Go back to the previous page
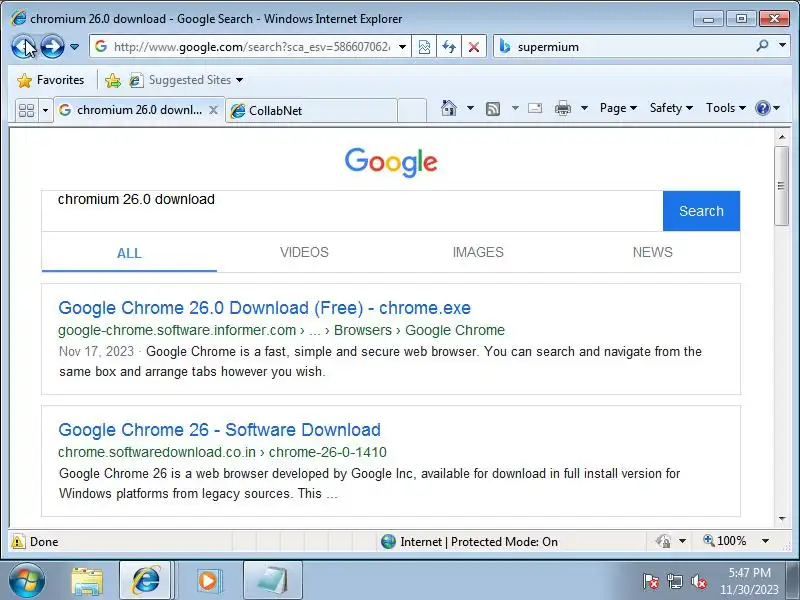Image resolution: width=800 pixels, height=600 pixels. 23,47
